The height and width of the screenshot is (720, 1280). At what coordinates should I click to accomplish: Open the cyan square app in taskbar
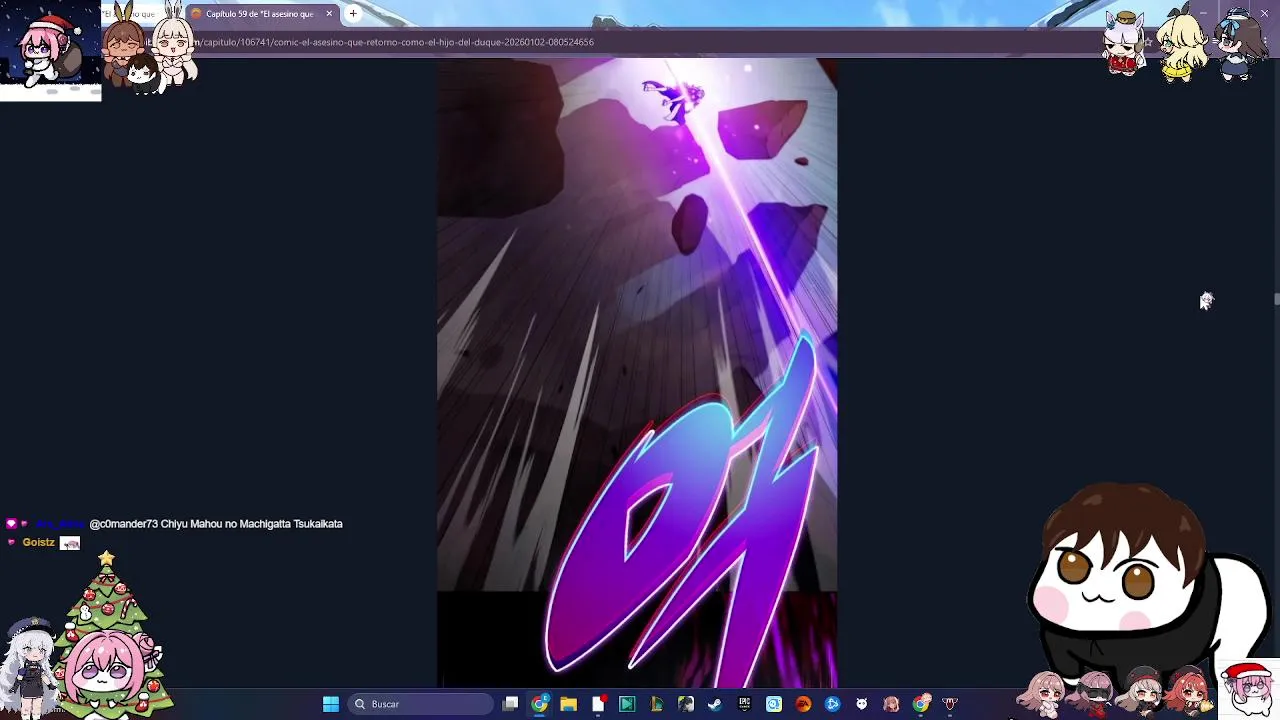point(774,704)
